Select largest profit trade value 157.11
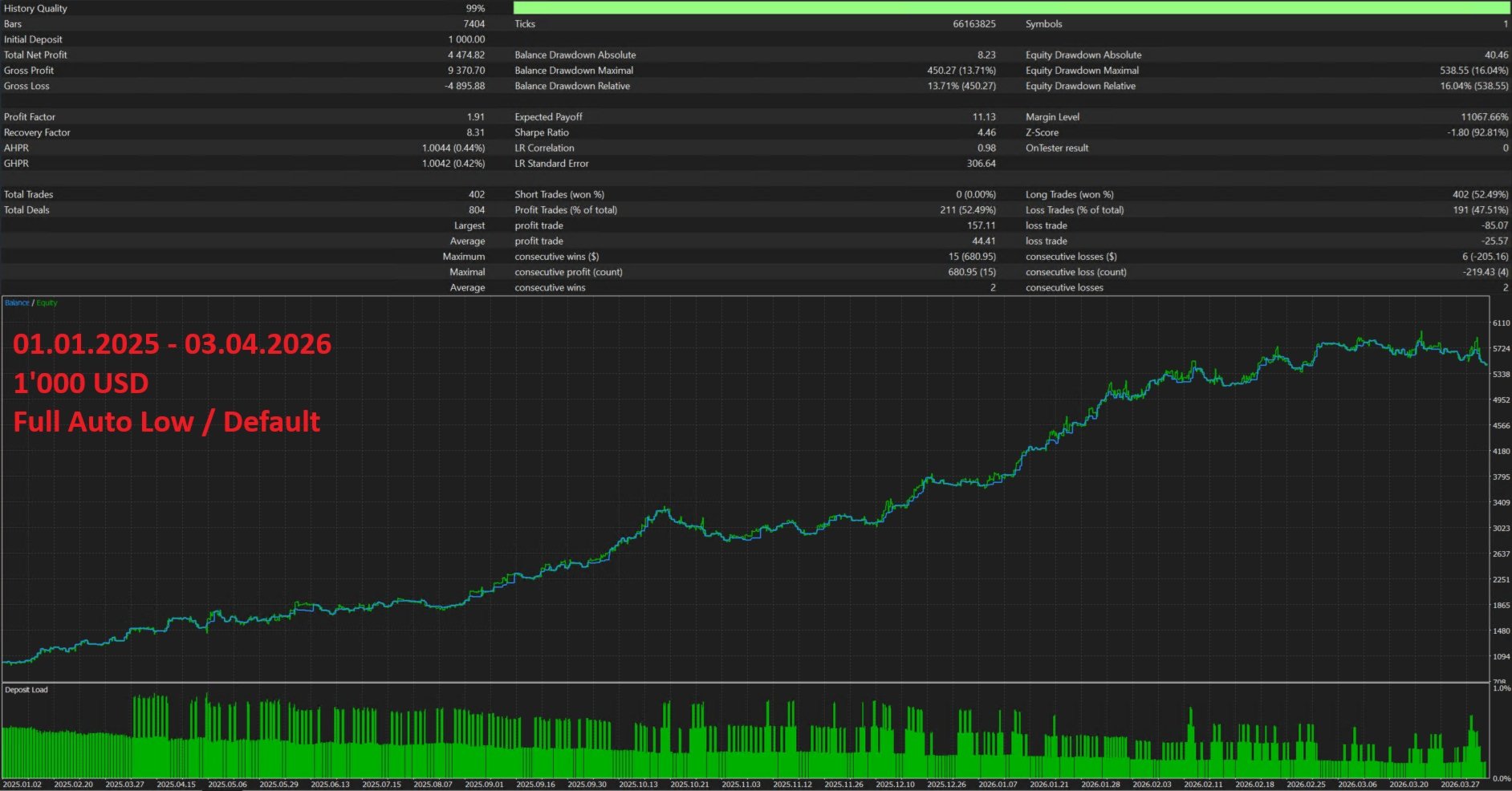Screen dimensions: 1512x791 pos(982,226)
